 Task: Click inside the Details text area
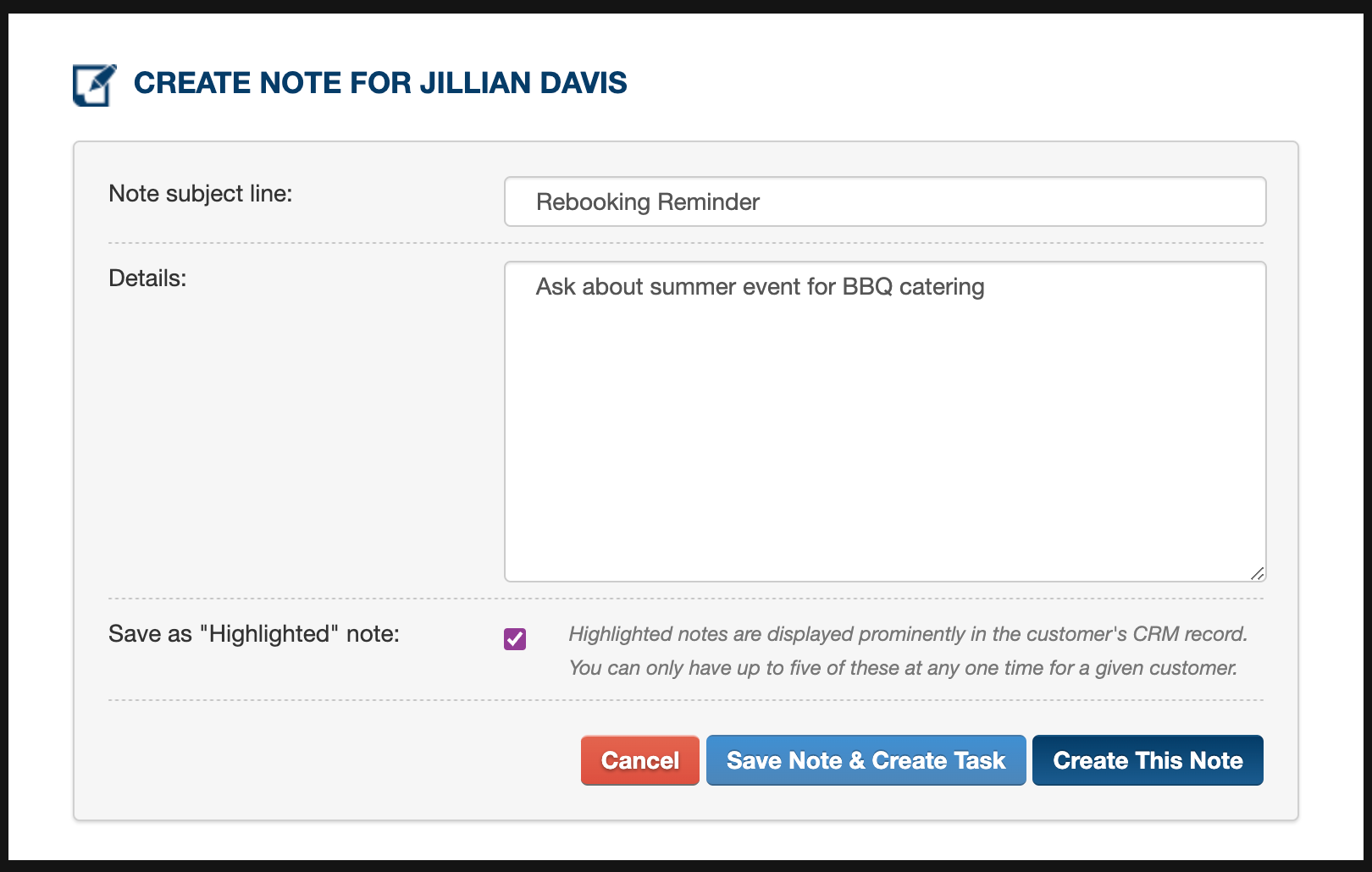click(x=885, y=422)
